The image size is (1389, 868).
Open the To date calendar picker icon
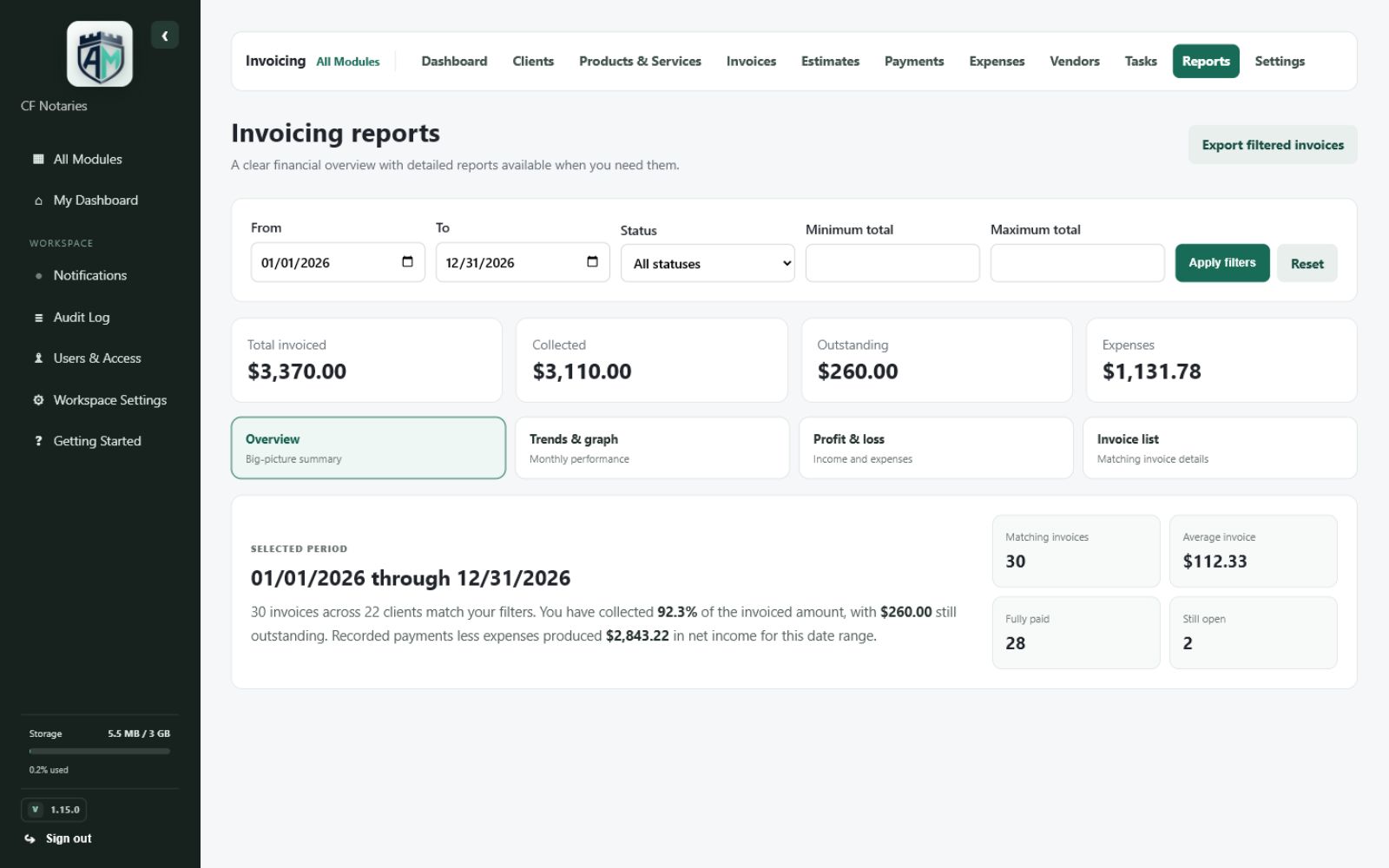[x=592, y=262]
